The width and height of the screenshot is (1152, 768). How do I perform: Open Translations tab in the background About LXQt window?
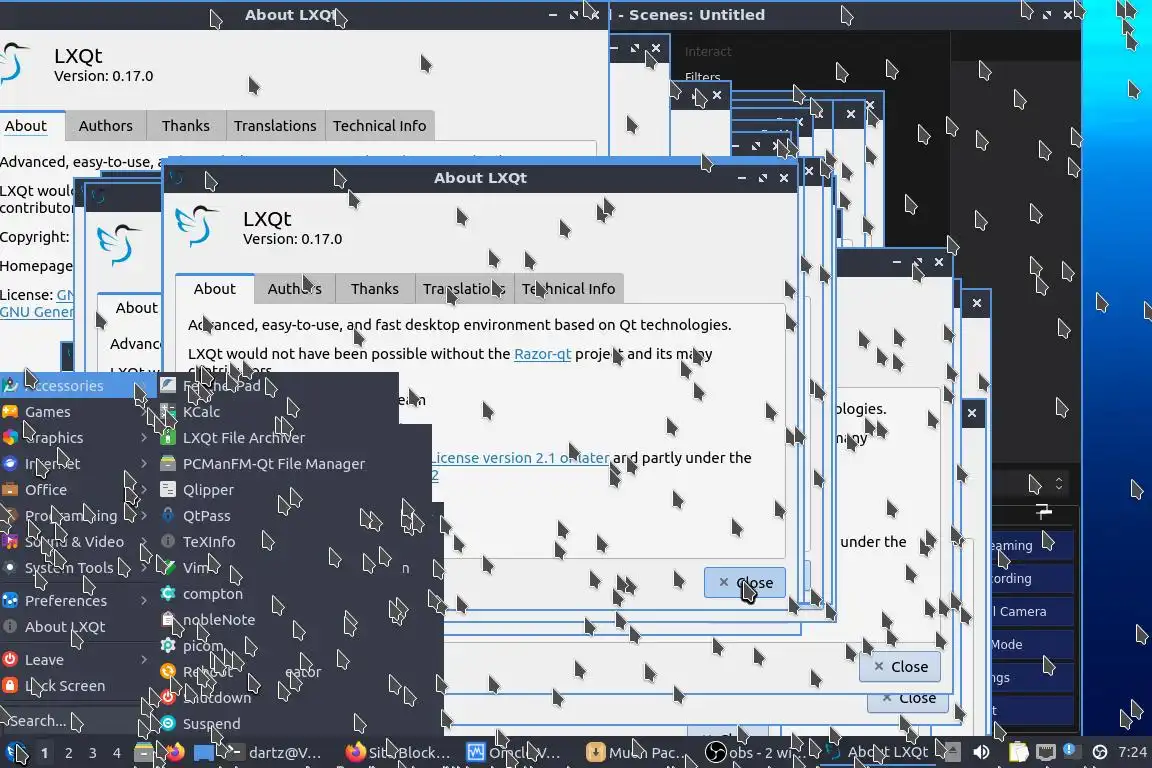click(x=276, y=126)
